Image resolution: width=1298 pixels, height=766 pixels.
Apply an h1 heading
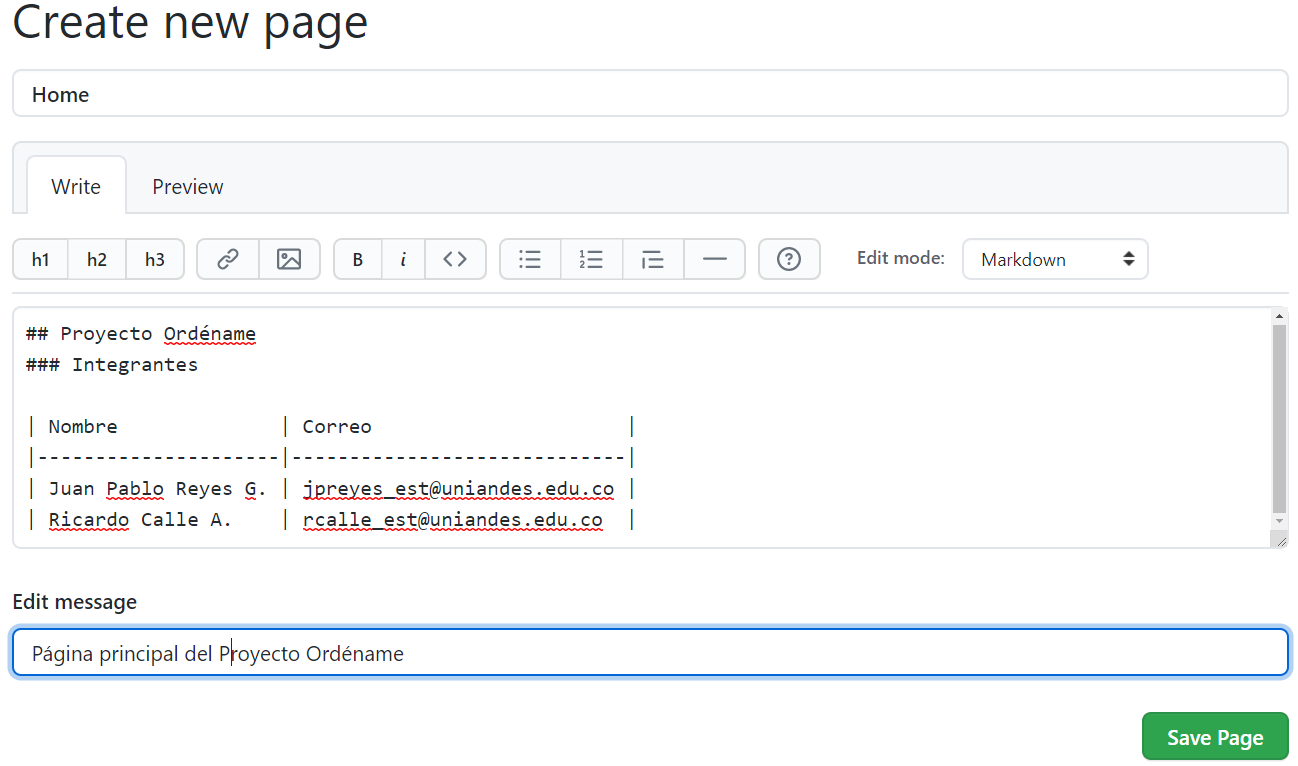coord(40,259)
